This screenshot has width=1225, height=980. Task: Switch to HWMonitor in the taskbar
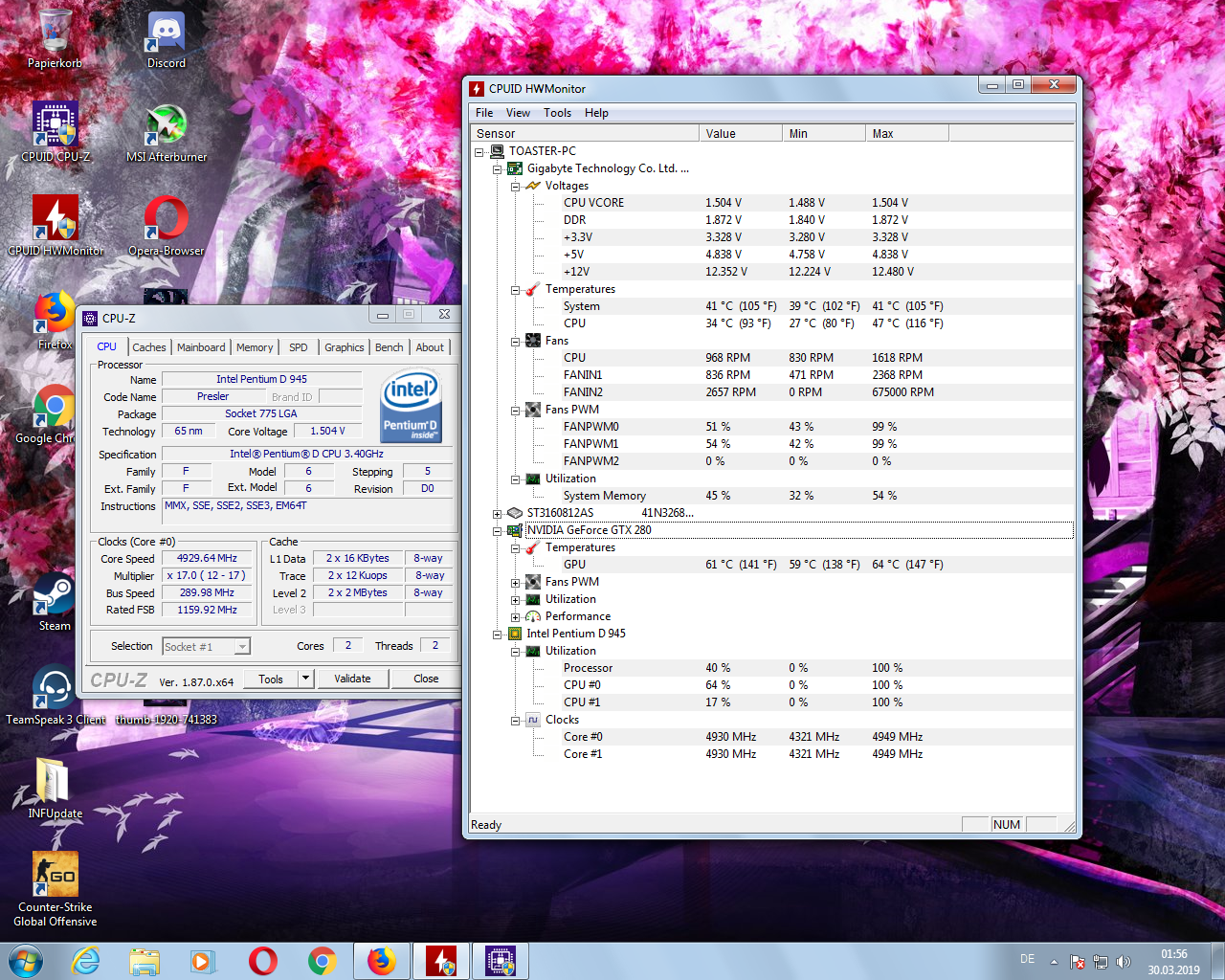pos(441,961)
